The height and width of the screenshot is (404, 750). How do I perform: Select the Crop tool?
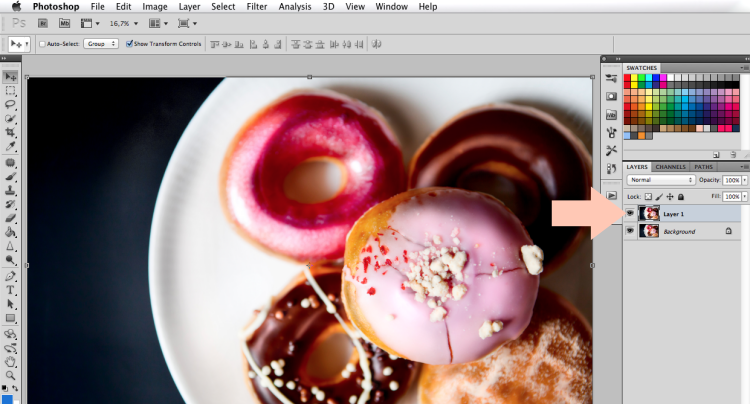[10, 132]
